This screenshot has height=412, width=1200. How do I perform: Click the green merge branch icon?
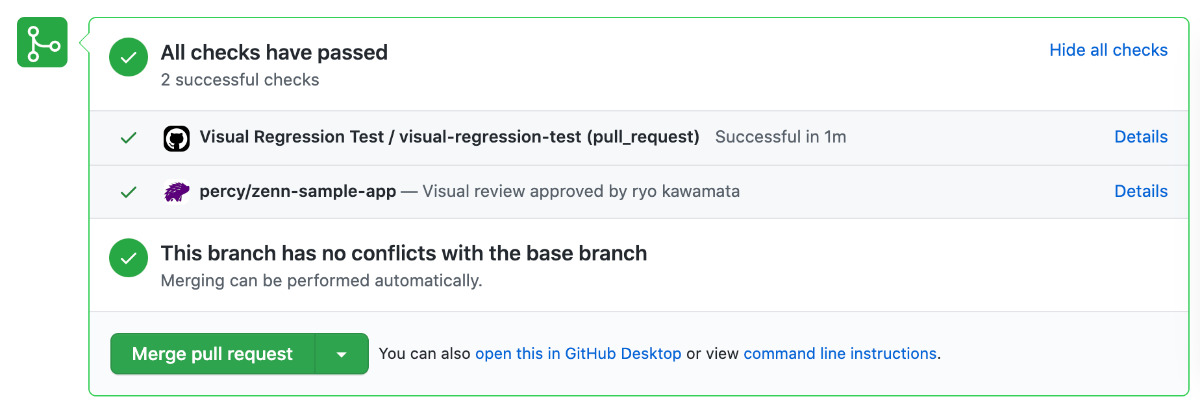point(42,43)
